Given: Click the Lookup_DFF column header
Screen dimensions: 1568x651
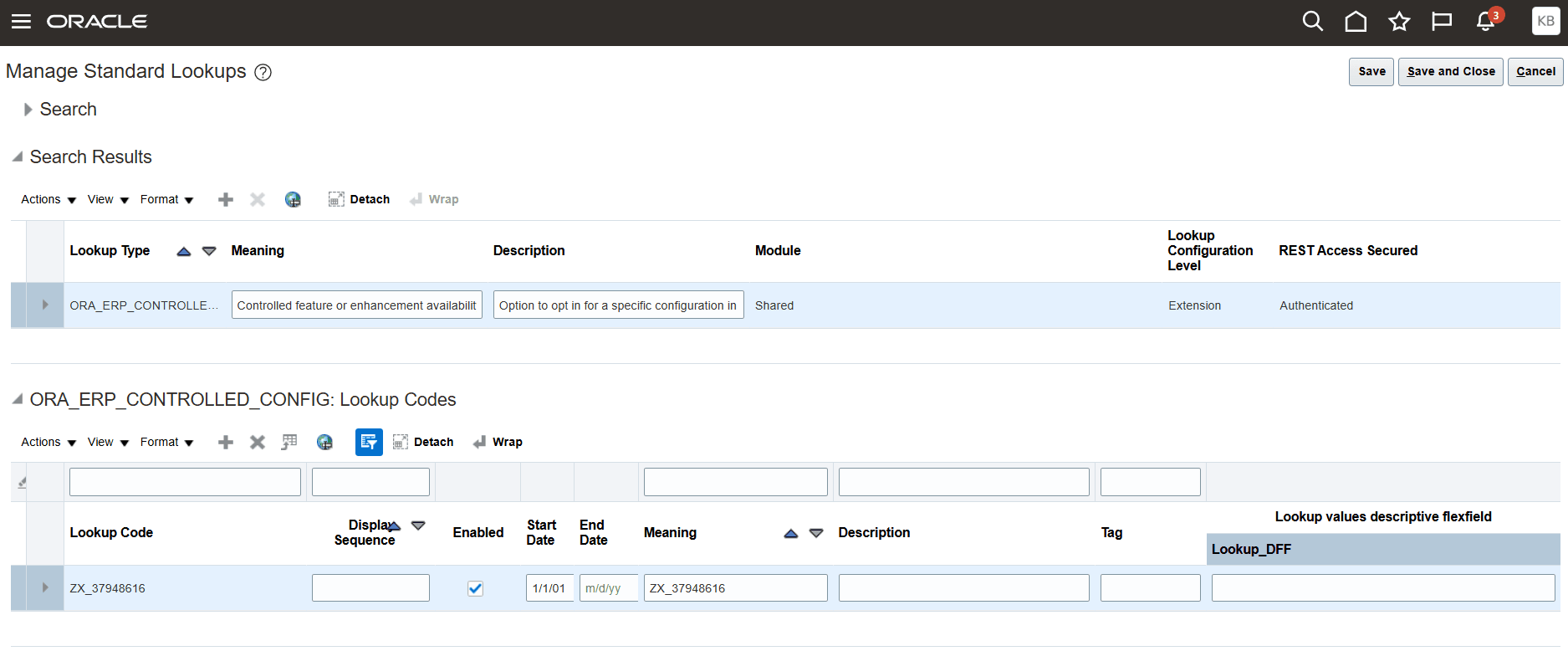Looking at the screenshot, I should pyautogui.click(x=1383, y=549).
